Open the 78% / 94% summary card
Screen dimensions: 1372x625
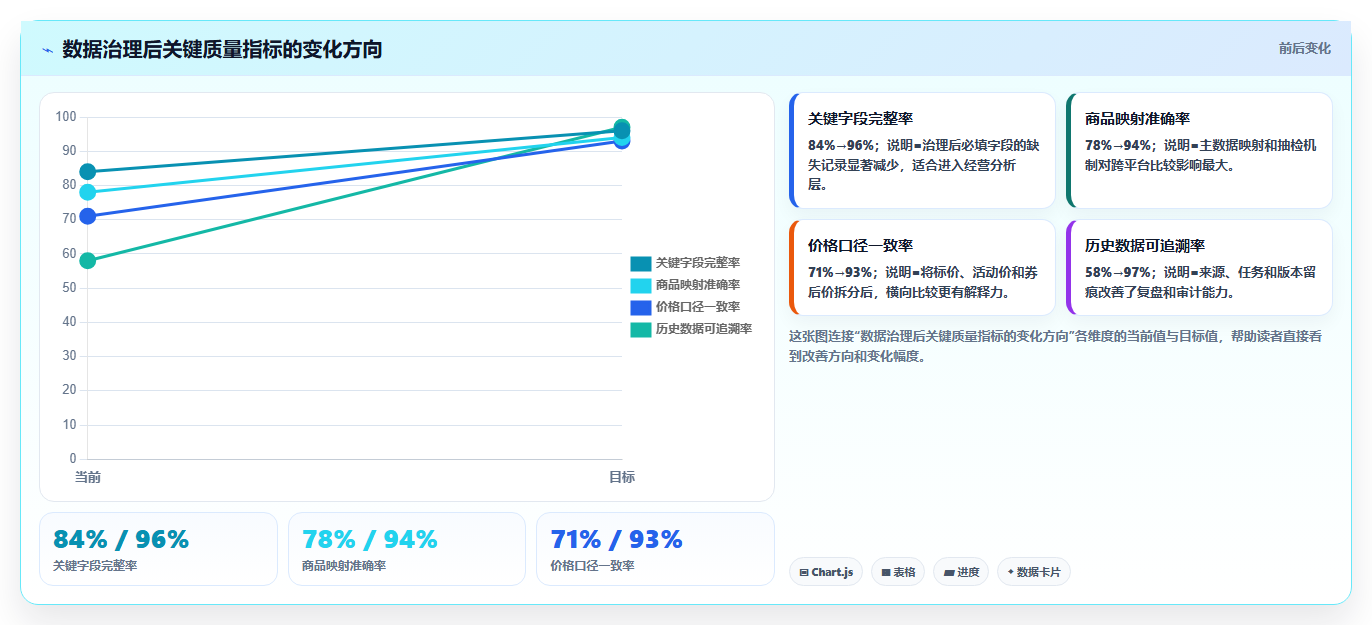(407, 549)
